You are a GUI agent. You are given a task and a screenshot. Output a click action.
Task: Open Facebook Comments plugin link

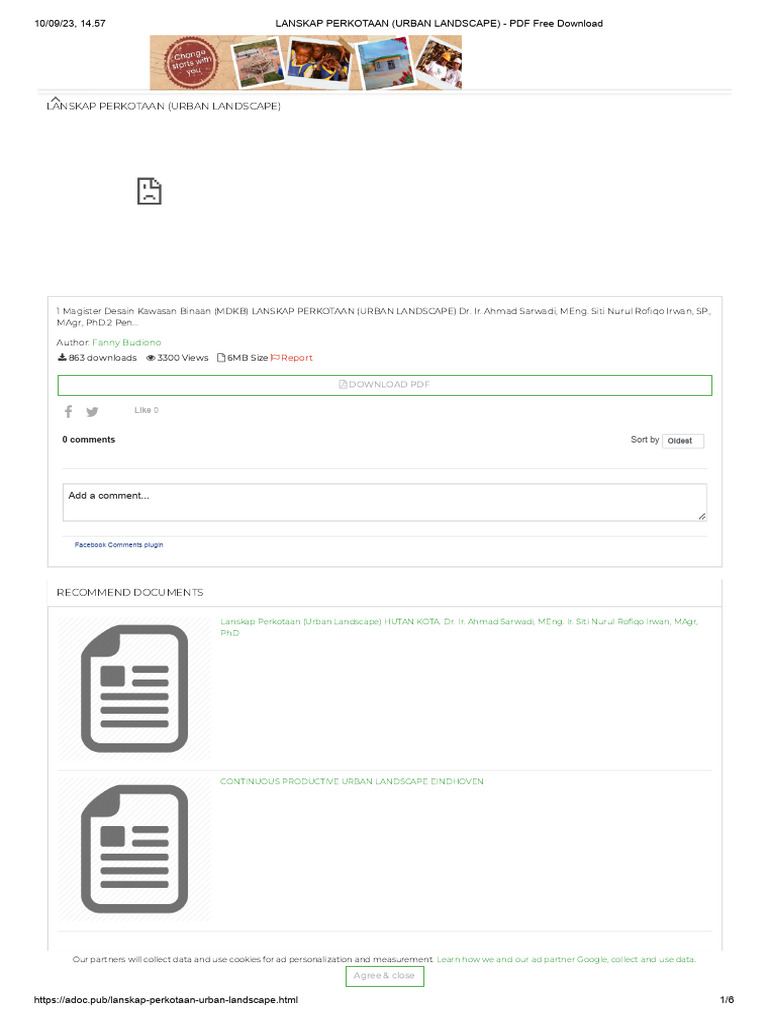[x=119, y=545]
